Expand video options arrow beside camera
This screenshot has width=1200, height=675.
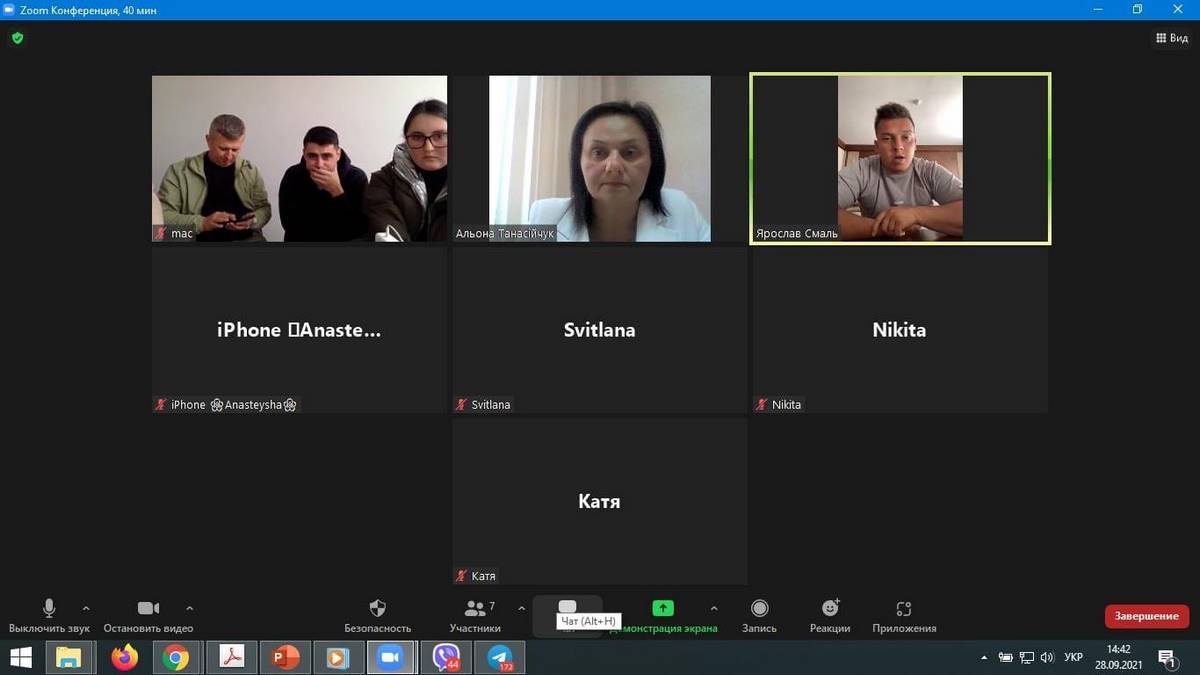tap(190, 608)
